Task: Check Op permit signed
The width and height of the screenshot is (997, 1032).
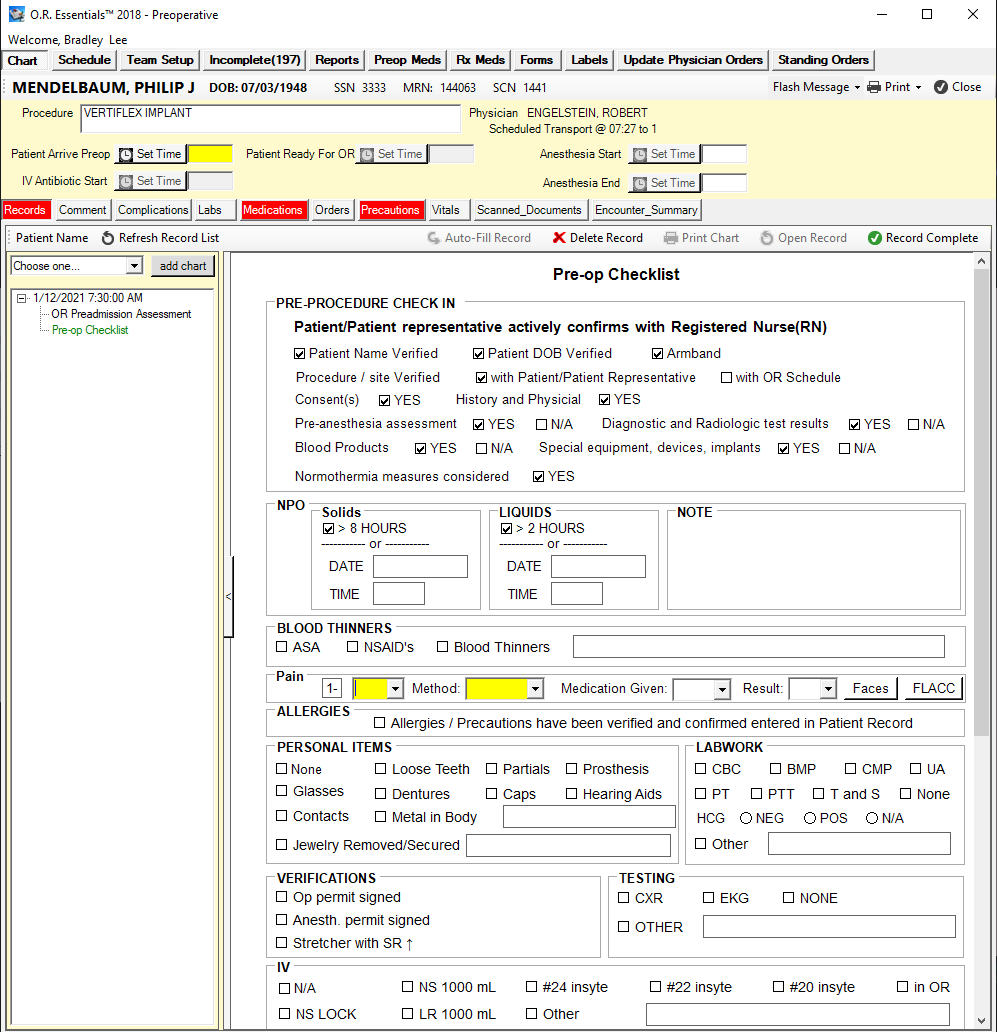Action: tap(282, 896)
